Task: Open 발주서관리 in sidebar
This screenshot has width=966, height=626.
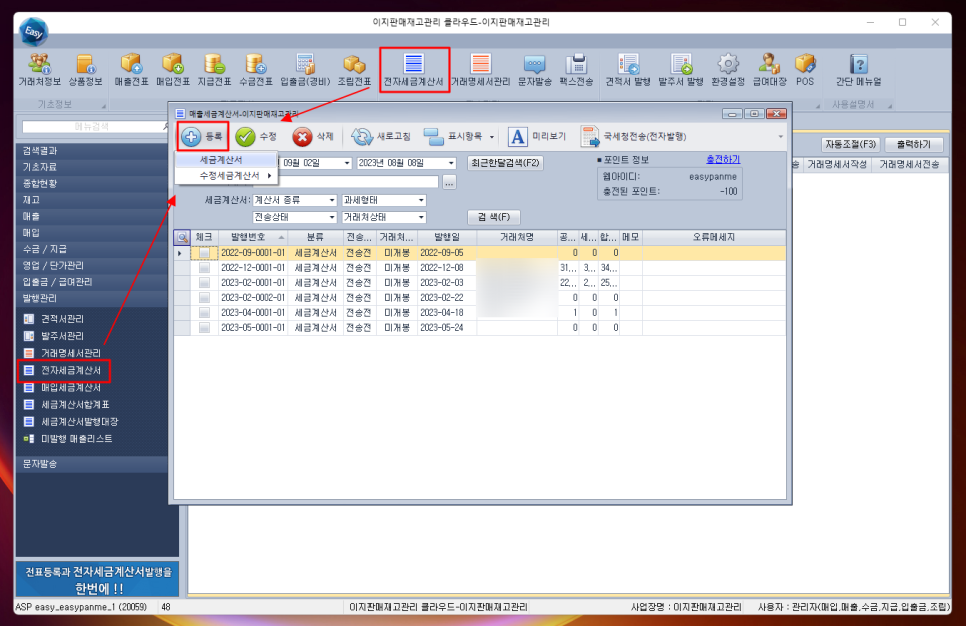Action: coord(62,336)
